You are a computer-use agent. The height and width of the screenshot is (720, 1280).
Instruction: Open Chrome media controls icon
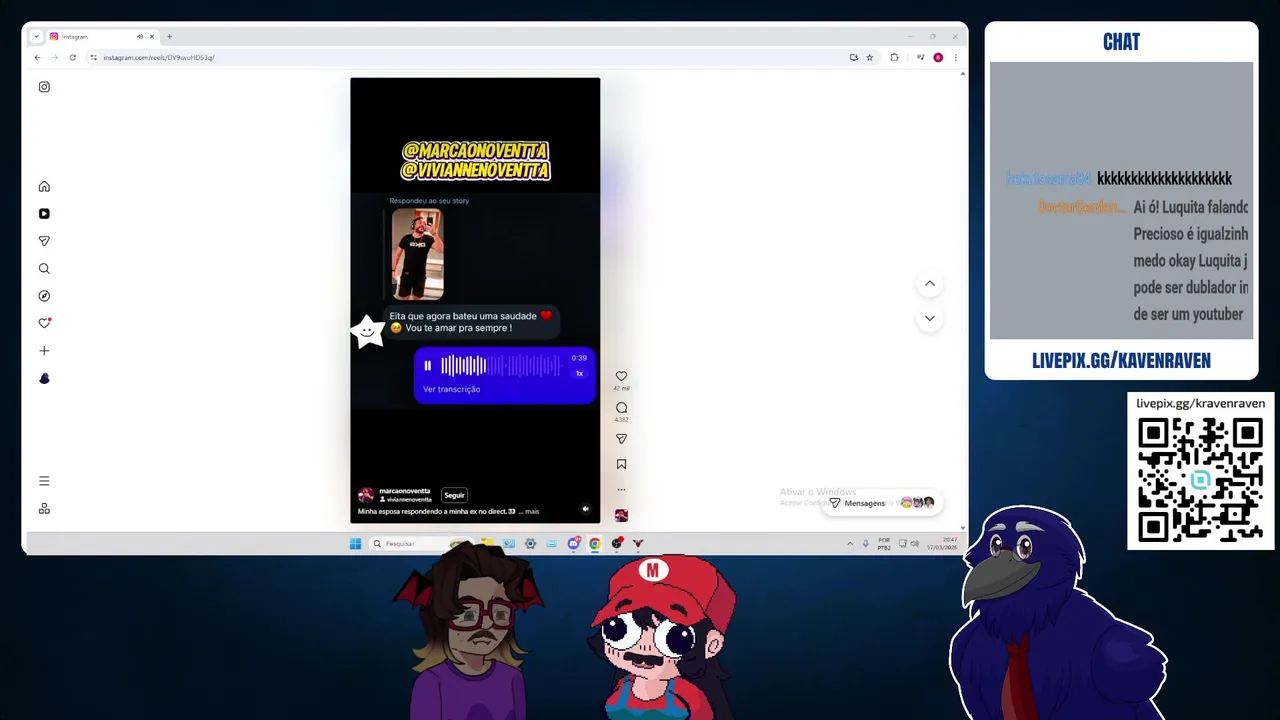click(x=920, y=58)
